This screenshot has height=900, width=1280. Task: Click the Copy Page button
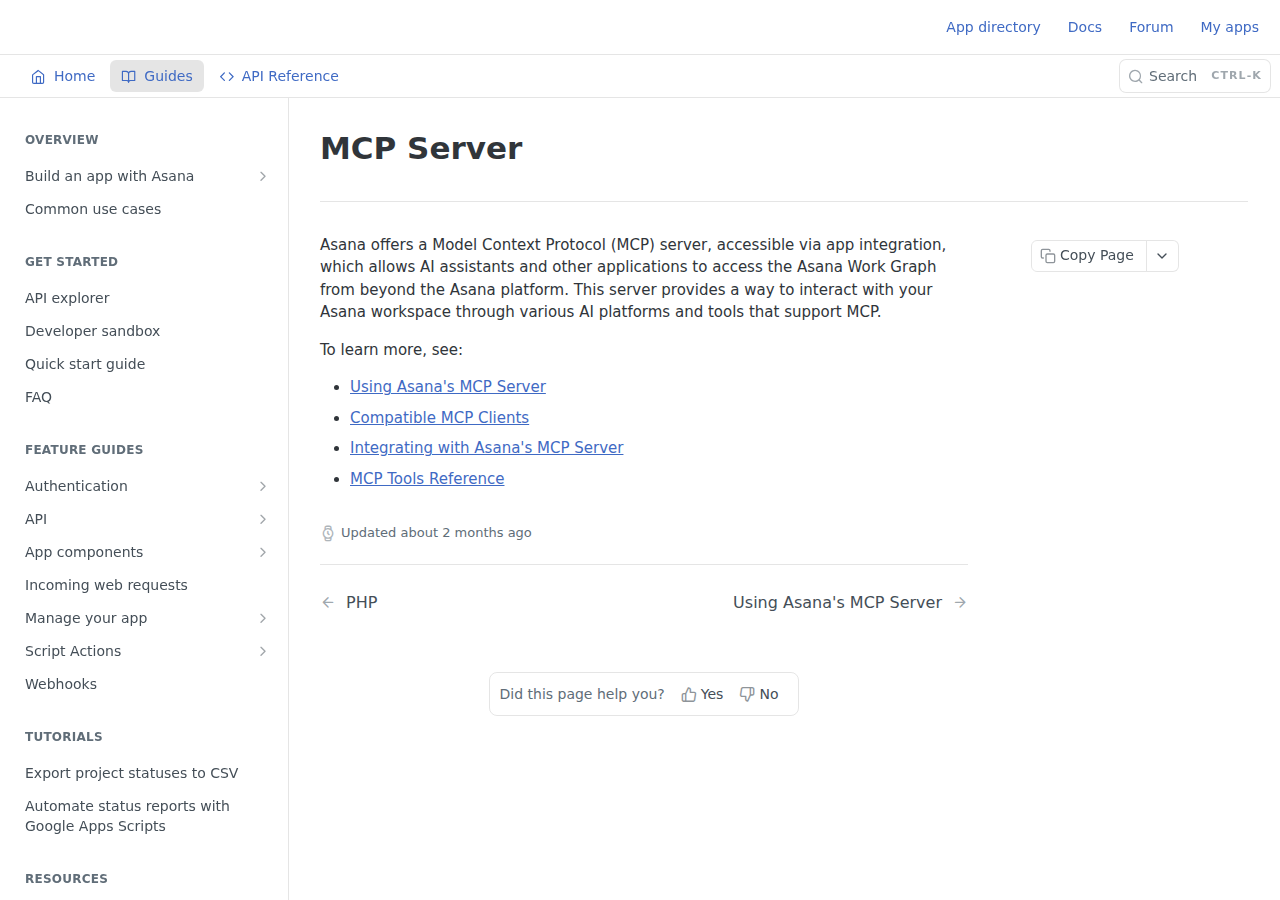[x=1089, y=256]
